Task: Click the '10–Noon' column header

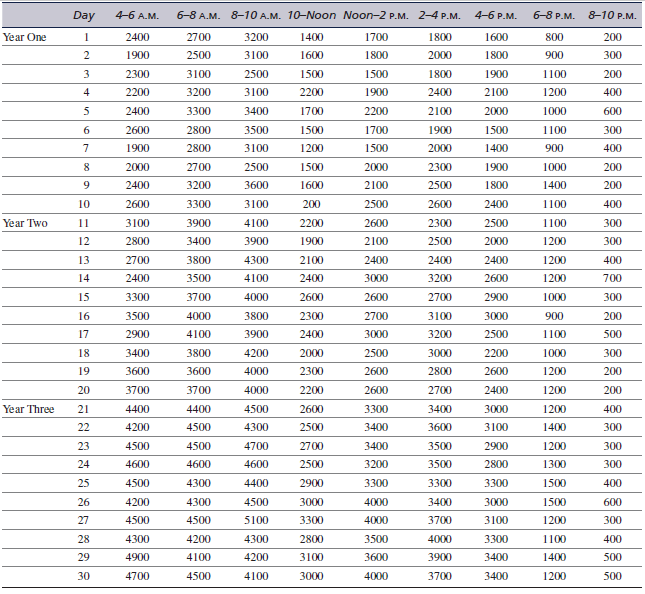Action: point(311,16)
